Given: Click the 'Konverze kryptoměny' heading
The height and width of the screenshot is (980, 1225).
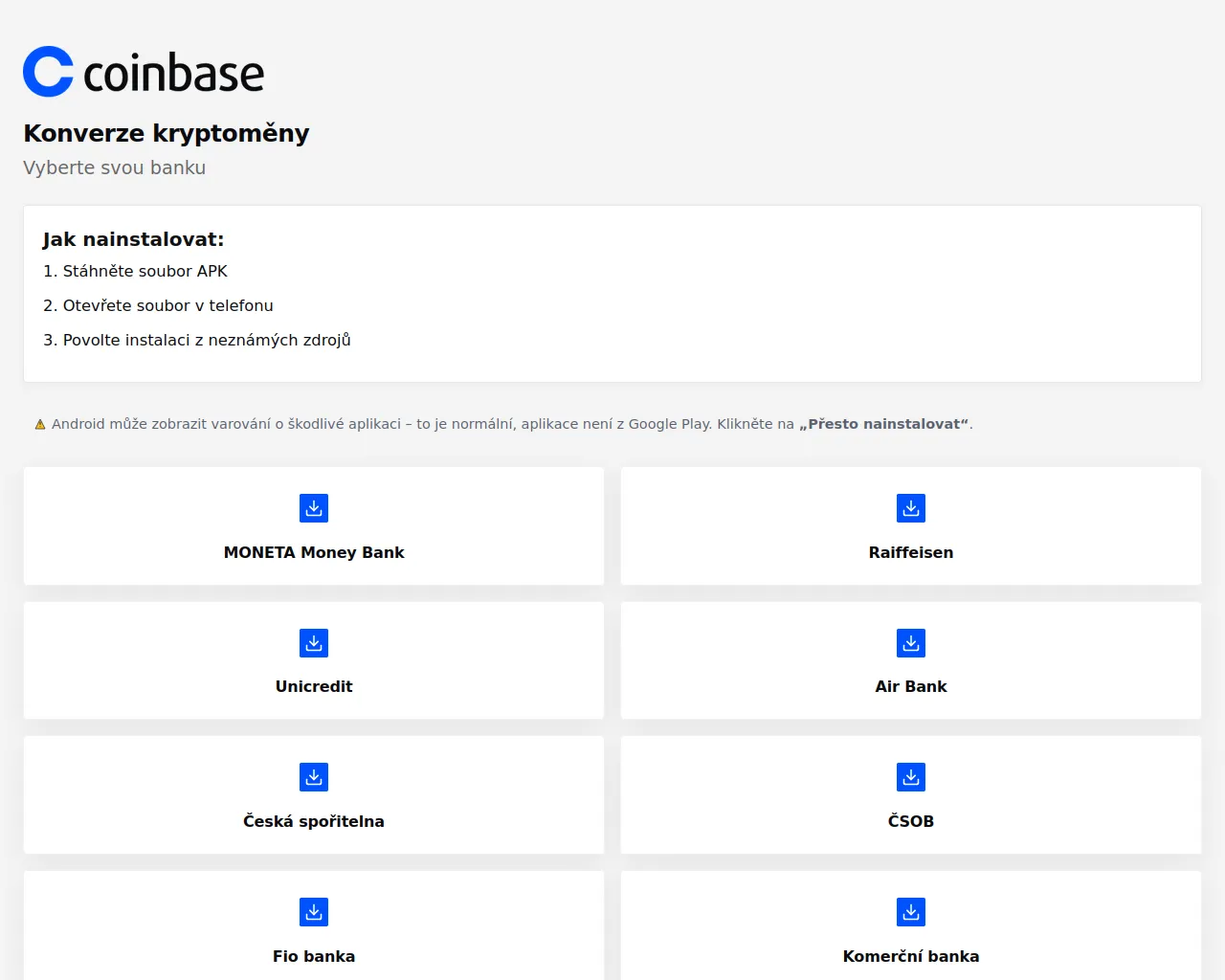Looking at the screenshot, I should 167,133.
